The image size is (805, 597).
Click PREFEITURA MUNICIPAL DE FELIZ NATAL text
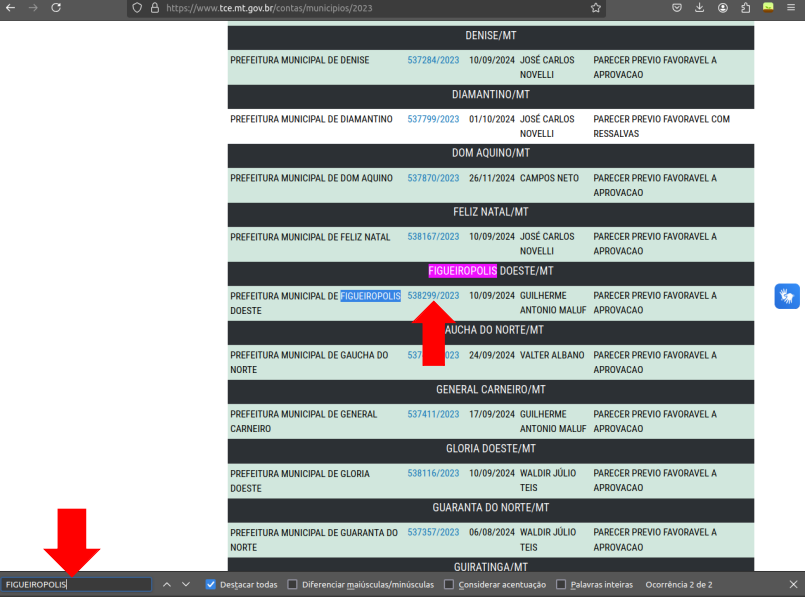[x=310, y=237]
